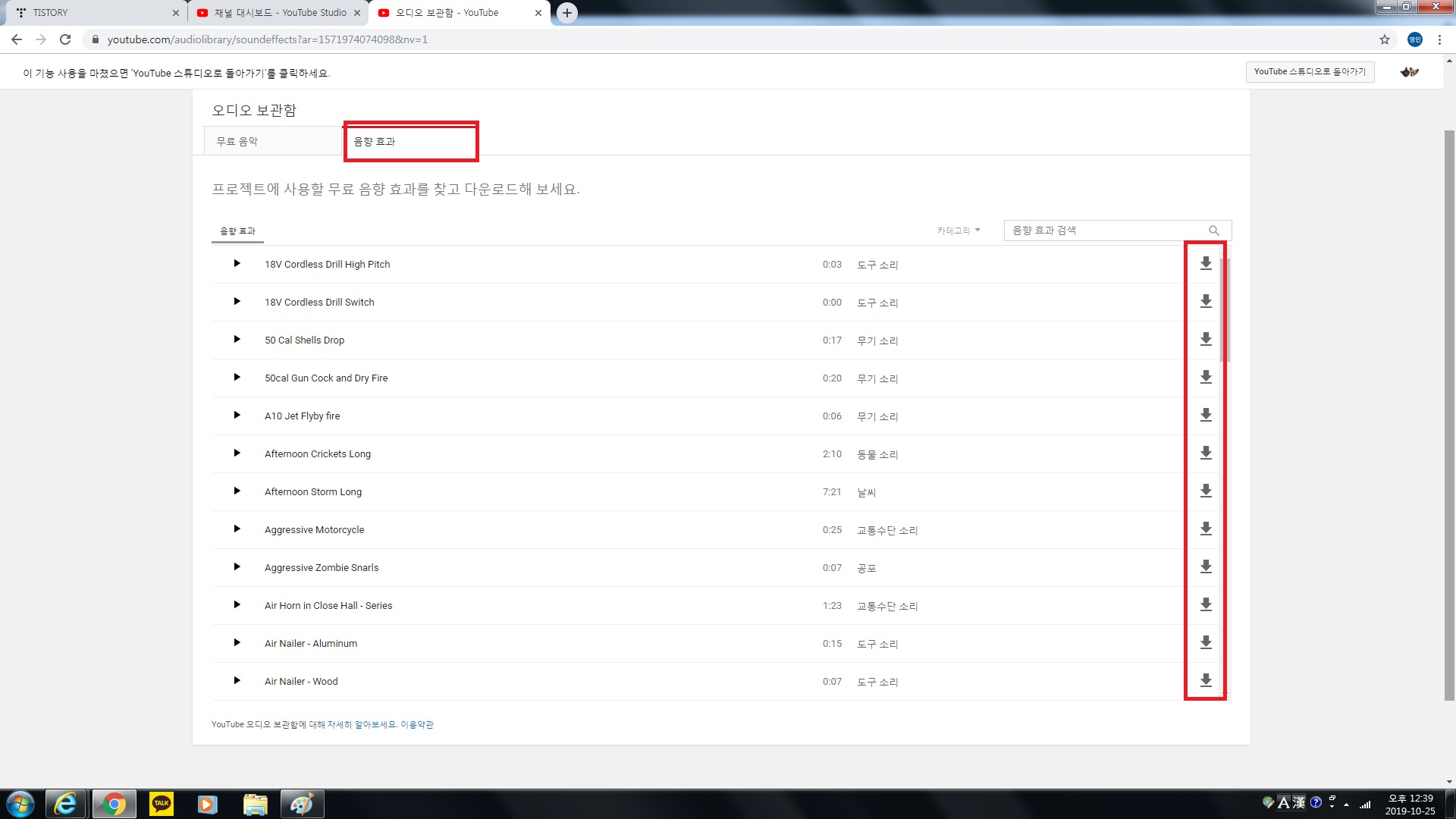Download 18V Cordless Drill High Pitch sound
Image resolution: width=1456 pixels, height=819 pixels.
point(1206,264)
